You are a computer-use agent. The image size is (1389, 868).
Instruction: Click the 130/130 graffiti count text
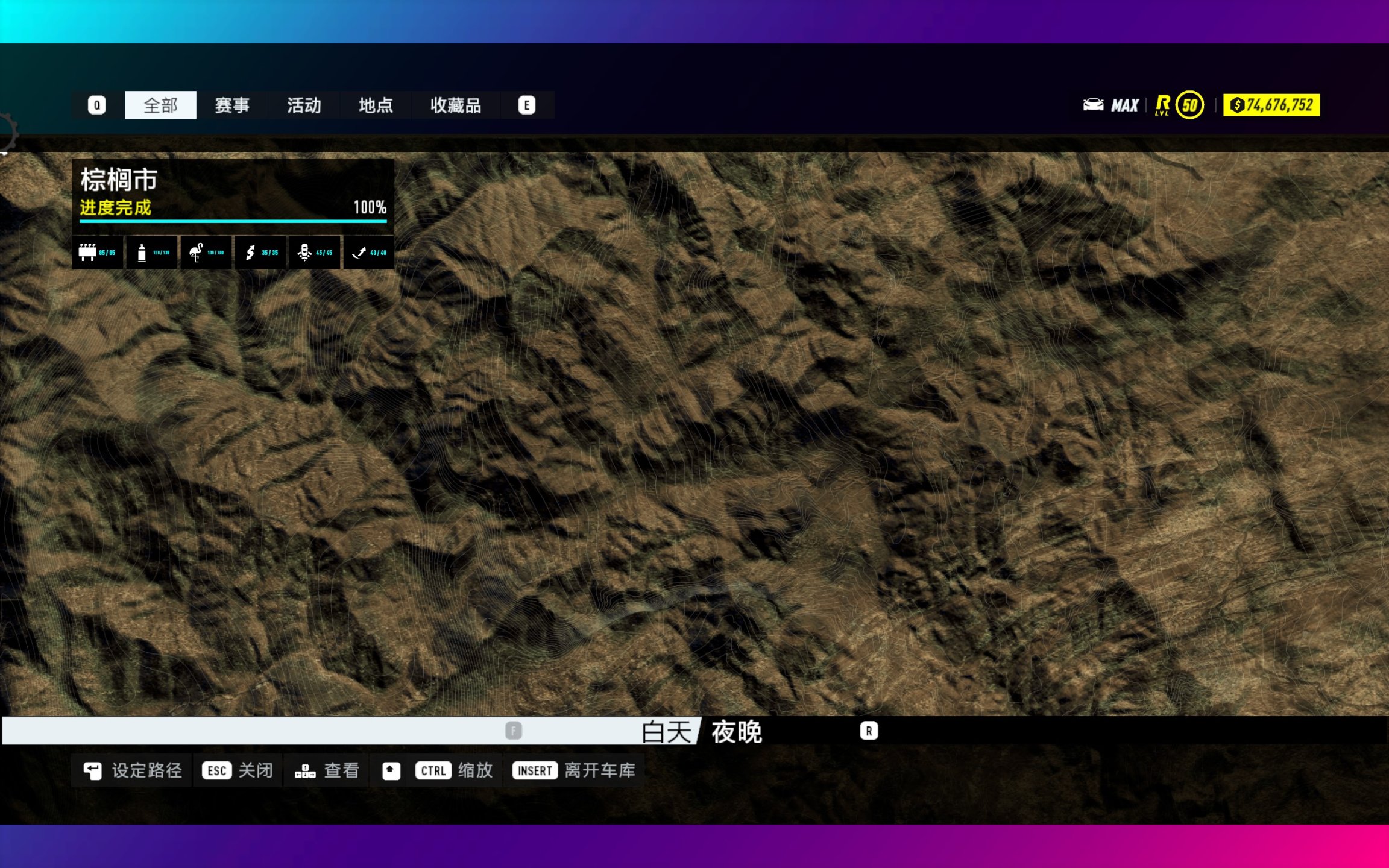pyautogui.click(x=161, y=253)
